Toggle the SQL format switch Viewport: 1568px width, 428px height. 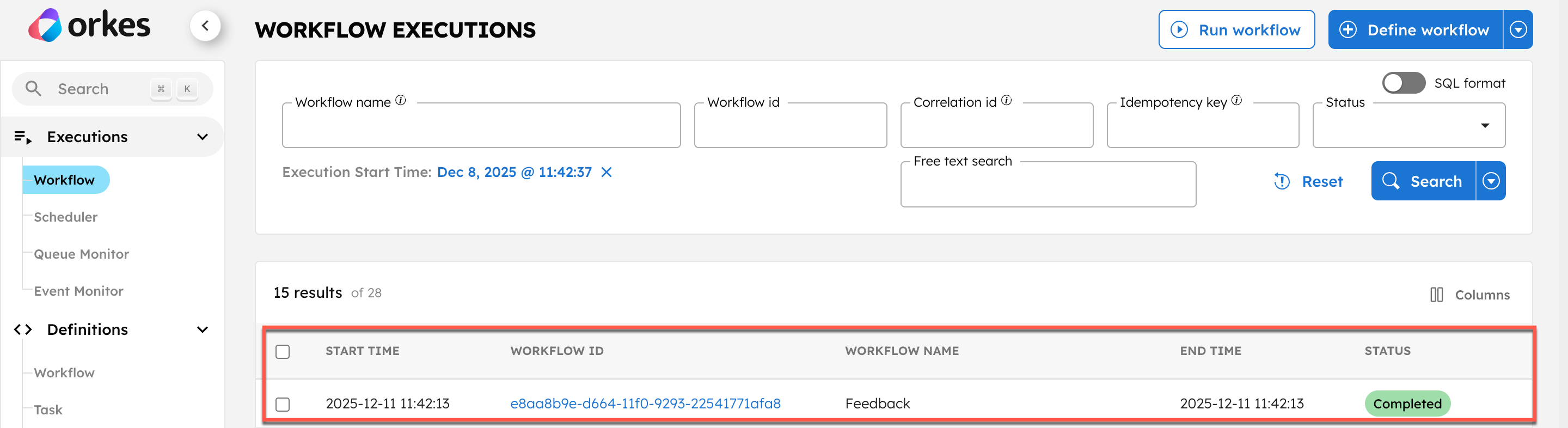pyautogui.click(x=1403, y=83)
